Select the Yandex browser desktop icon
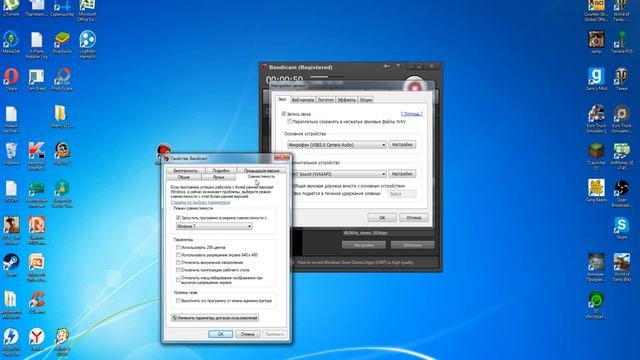 (x=36, y=340)
